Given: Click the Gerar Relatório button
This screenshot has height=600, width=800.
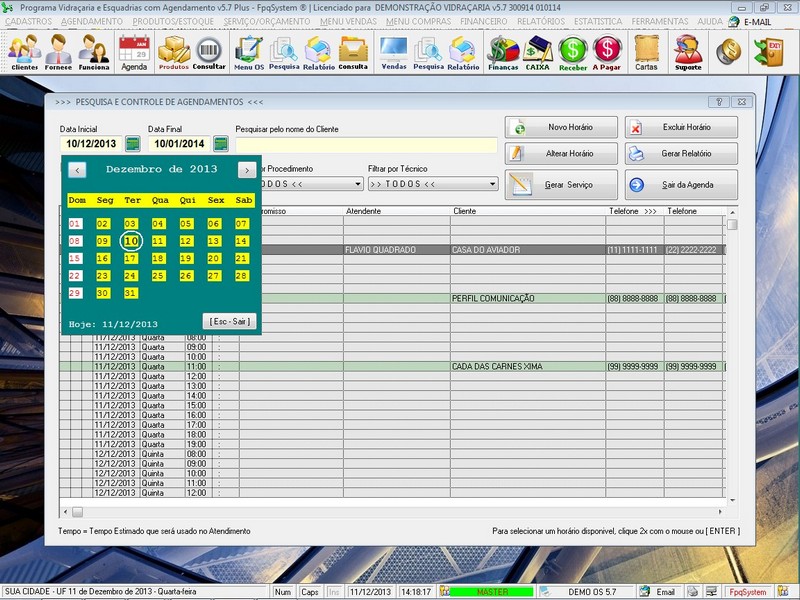Looking at the screenshot, I should pyautogui.click(x=682, y=154).
